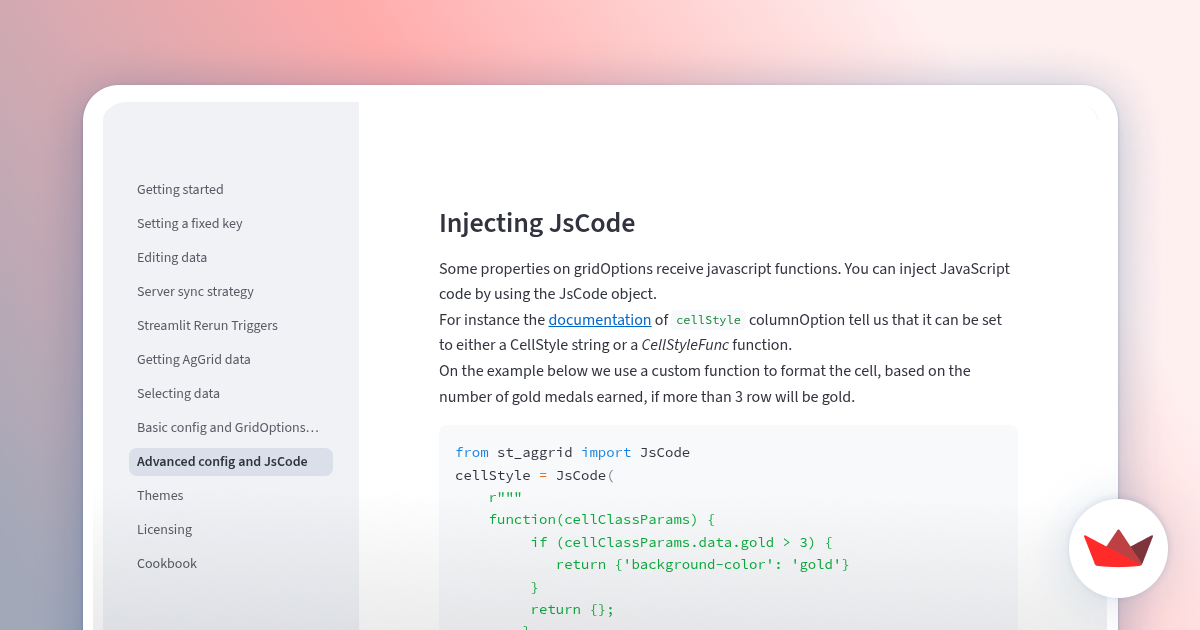Image resolution: width=1200 pixels, height=630 pixels.
Task: Select the Getting started sidebar entry
Action: [180, 189]
